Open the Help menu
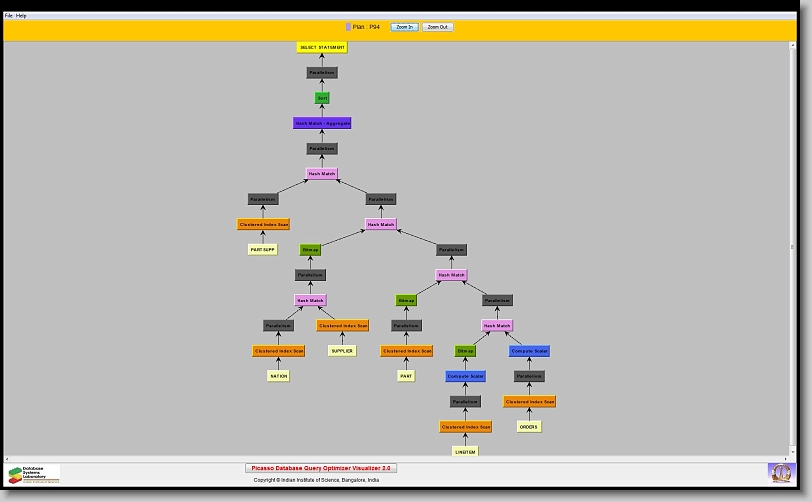The width and height of the screenshot is (812, 502). pos(22,16)
